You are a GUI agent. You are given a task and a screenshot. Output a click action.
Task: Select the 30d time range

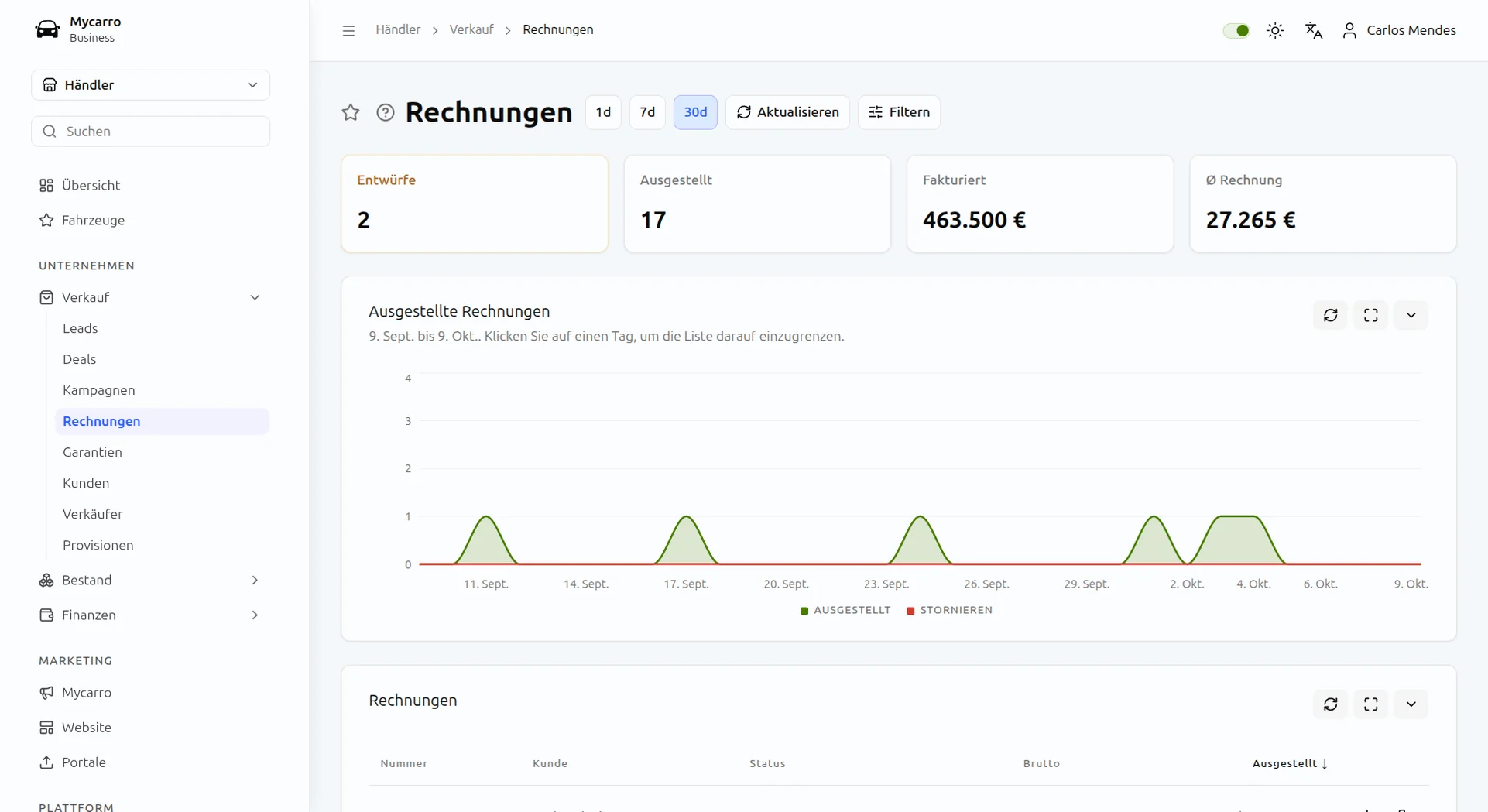[695, 112]
